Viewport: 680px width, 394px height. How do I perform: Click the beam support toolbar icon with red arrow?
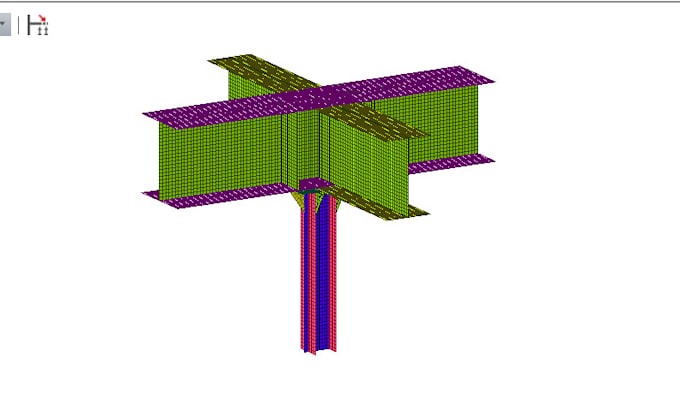click(37, 25)
